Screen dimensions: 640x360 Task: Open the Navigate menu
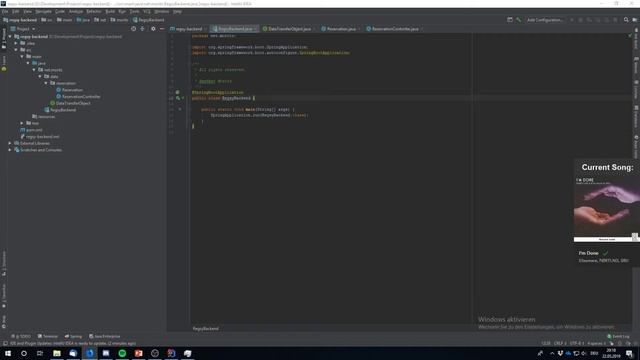(43, 11)
